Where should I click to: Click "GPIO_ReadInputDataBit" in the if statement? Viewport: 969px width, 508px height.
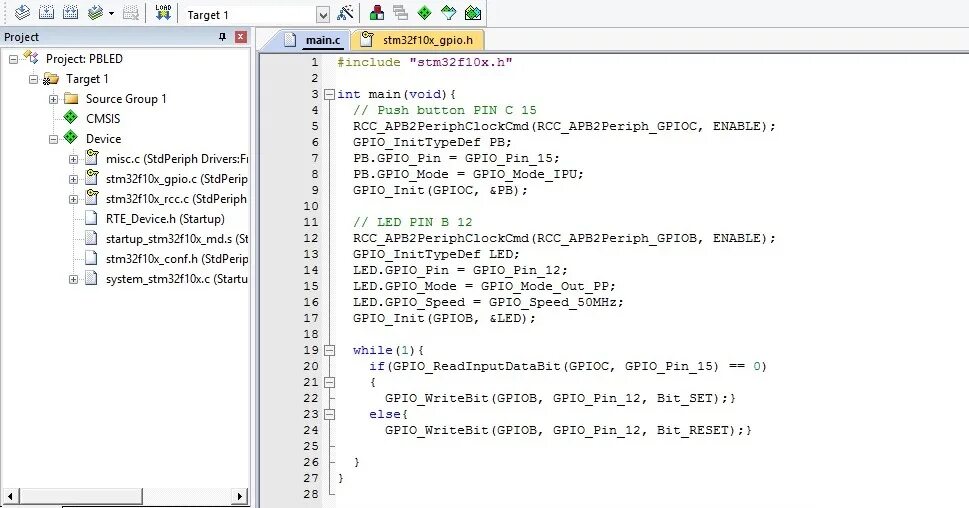(476, 366)
